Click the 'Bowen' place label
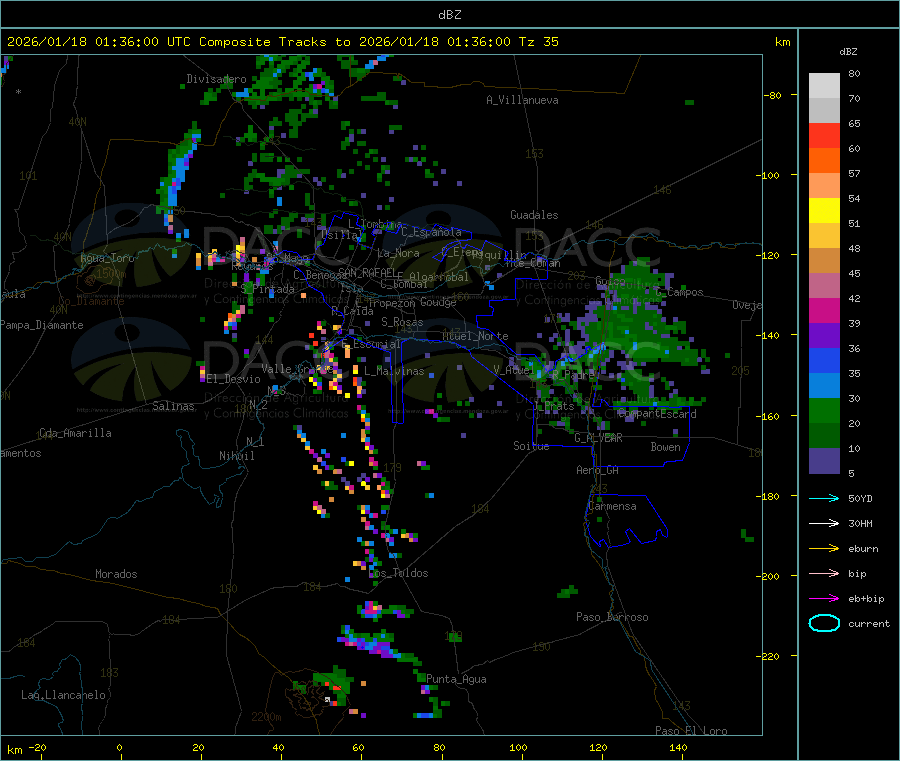Image resolution: width=900 pixels, height=761 pixels. click(x=665, y=446)
